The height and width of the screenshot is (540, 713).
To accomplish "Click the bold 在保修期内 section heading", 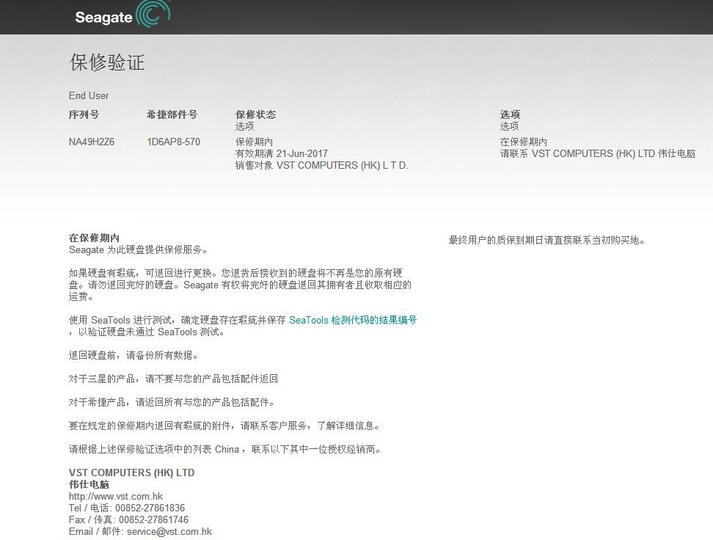I will 93,238.
